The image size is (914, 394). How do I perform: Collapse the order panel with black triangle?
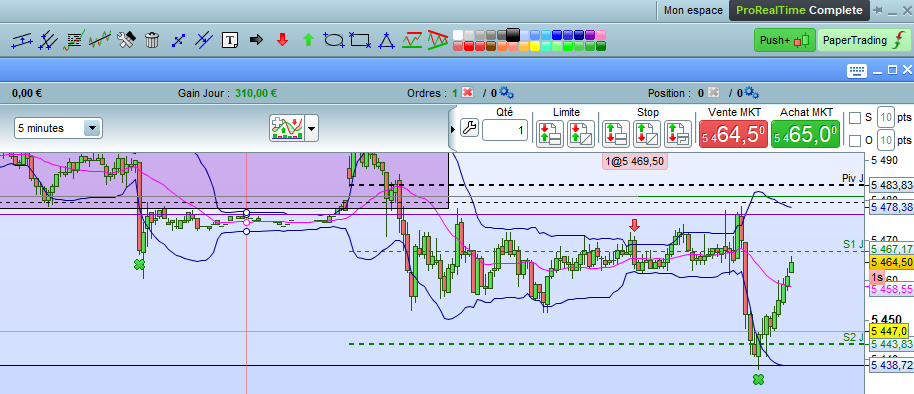pyautogui.click(x=453, y=128)
